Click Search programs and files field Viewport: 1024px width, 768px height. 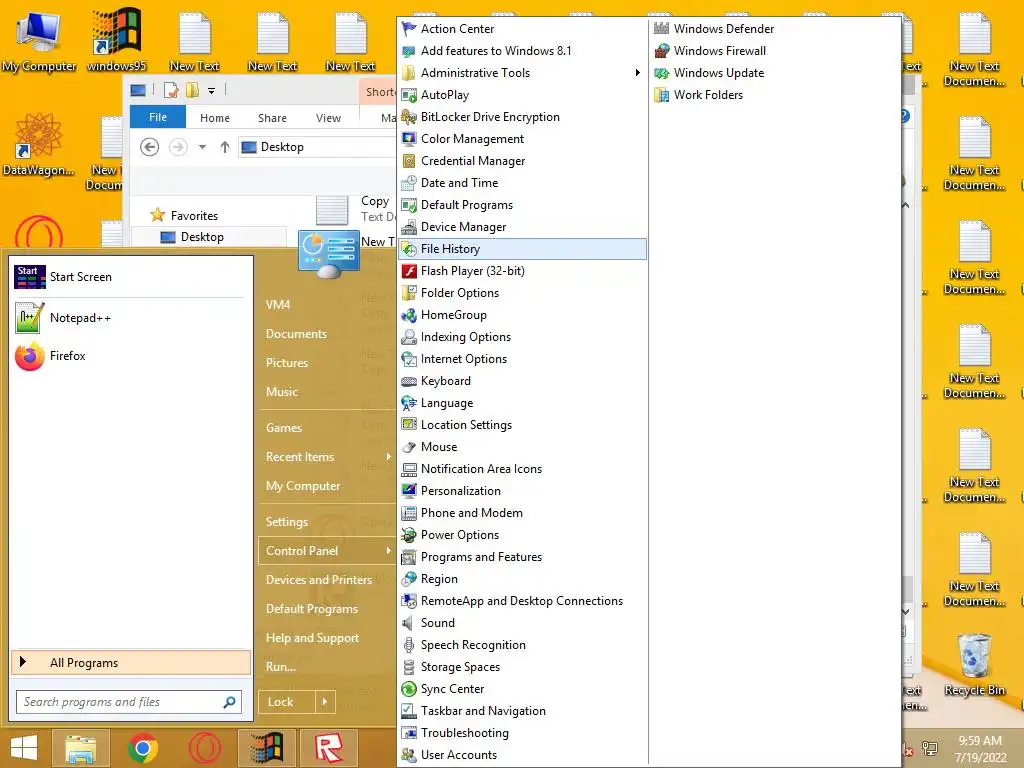129,702
